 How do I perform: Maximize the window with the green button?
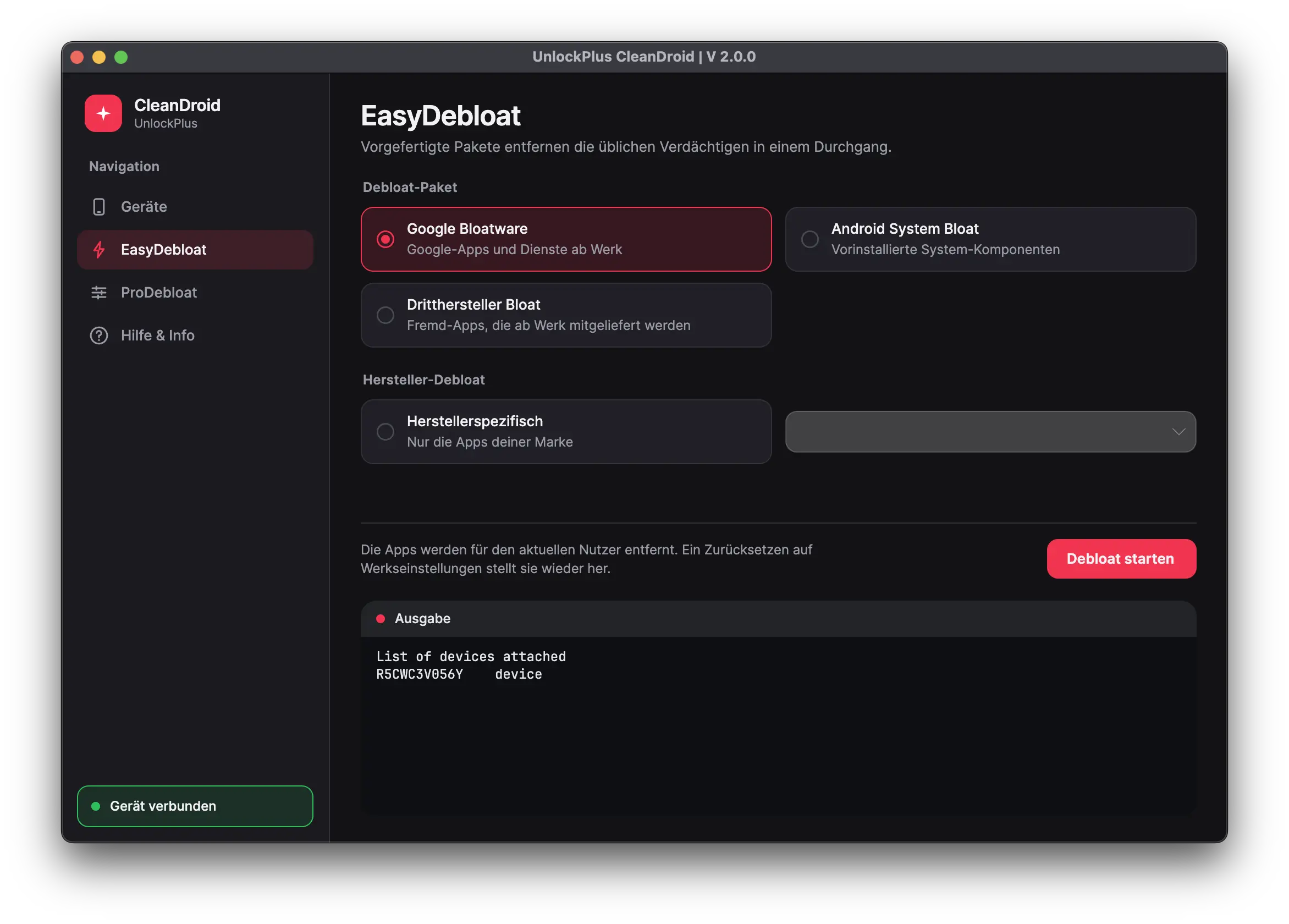point(121,57)
